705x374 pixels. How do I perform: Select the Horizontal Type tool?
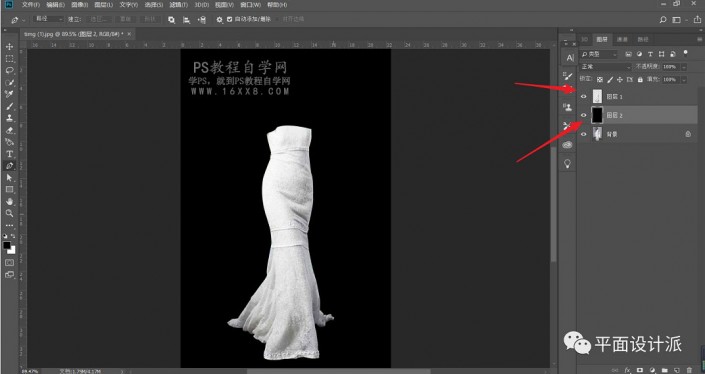[9, 154]
